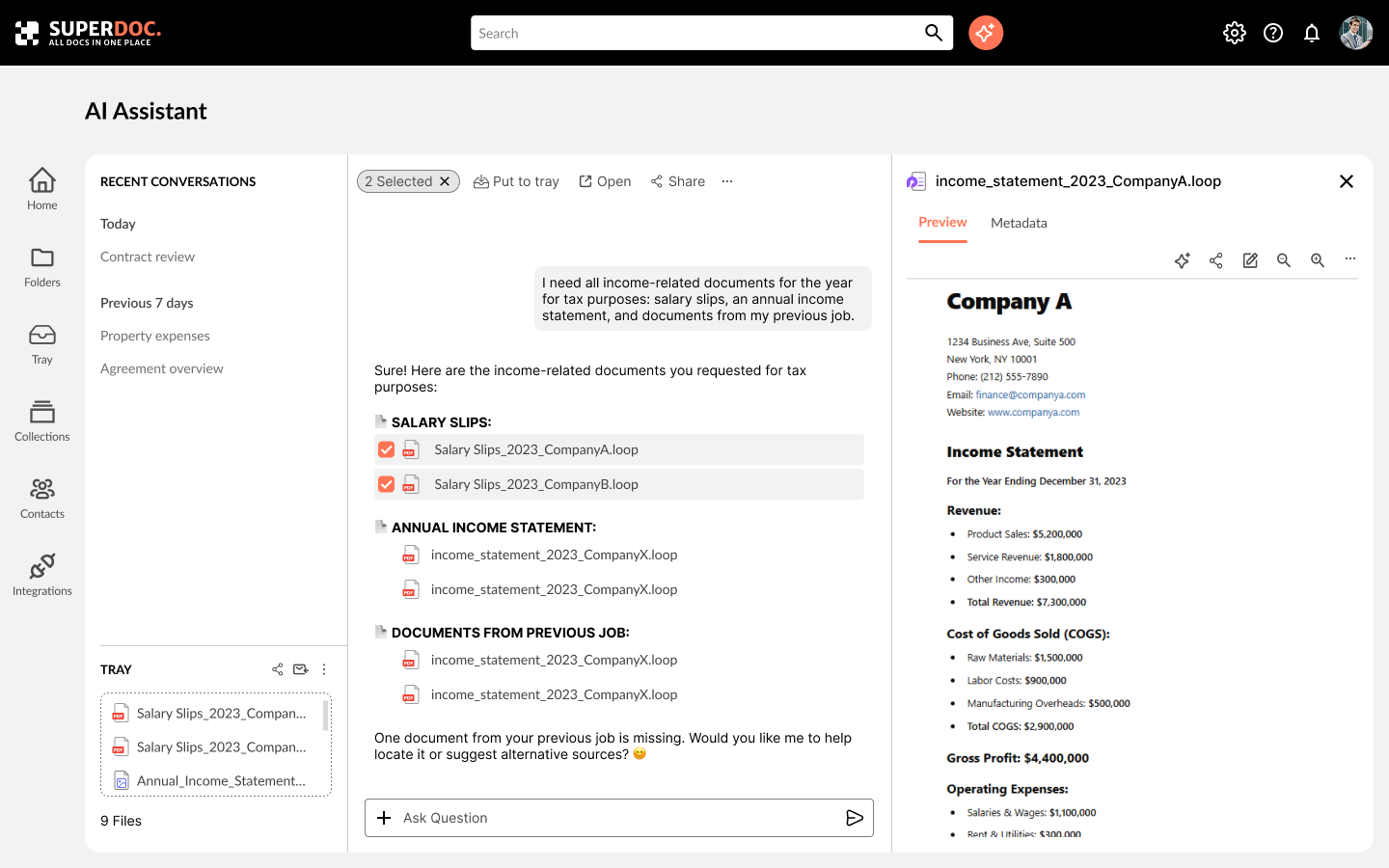
Task: Uncheck Salary Slips_2023_CompanyB.loop checkbox
Action: pos(387,484)
